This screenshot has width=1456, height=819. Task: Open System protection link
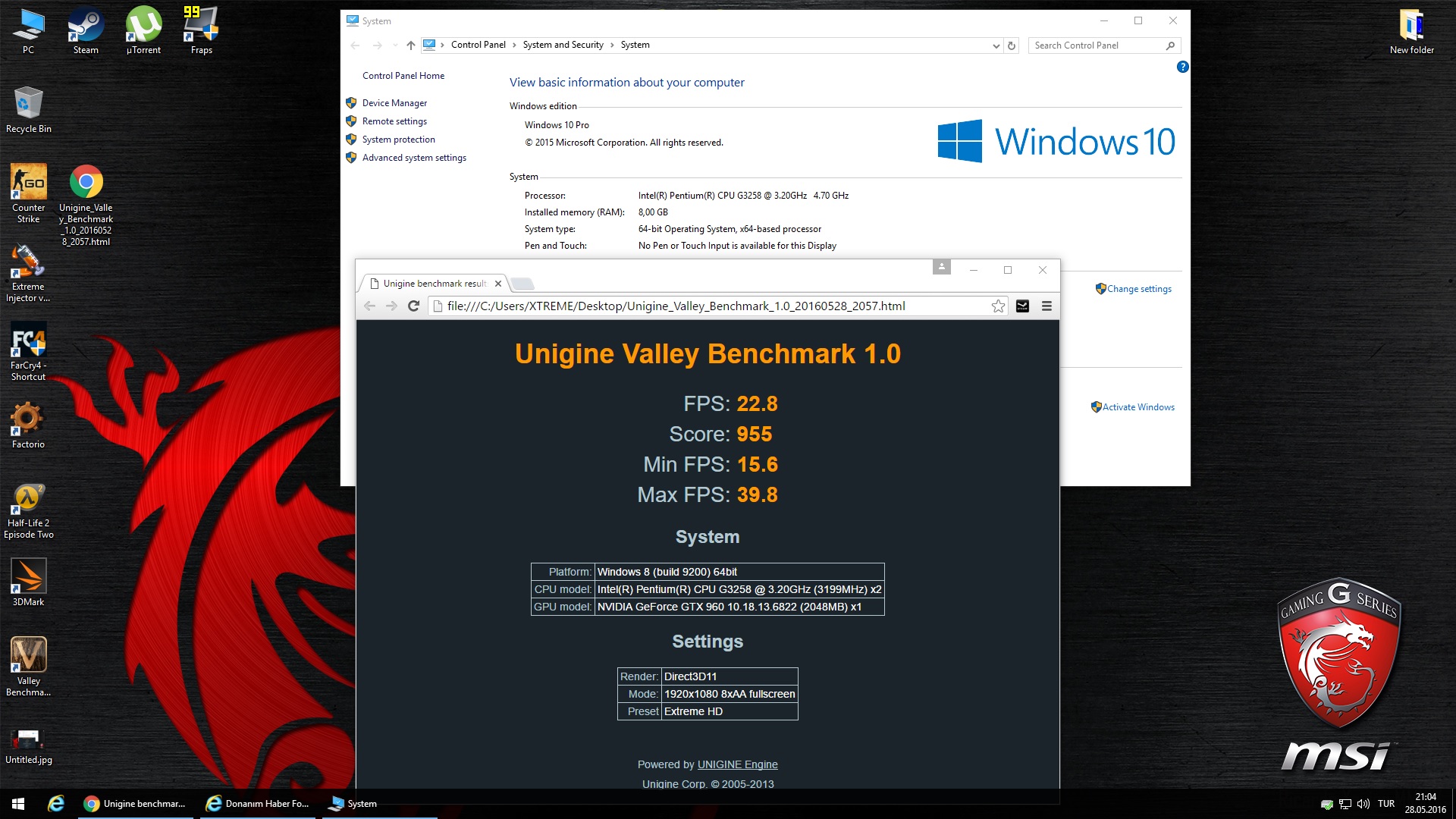pos(399,140)
